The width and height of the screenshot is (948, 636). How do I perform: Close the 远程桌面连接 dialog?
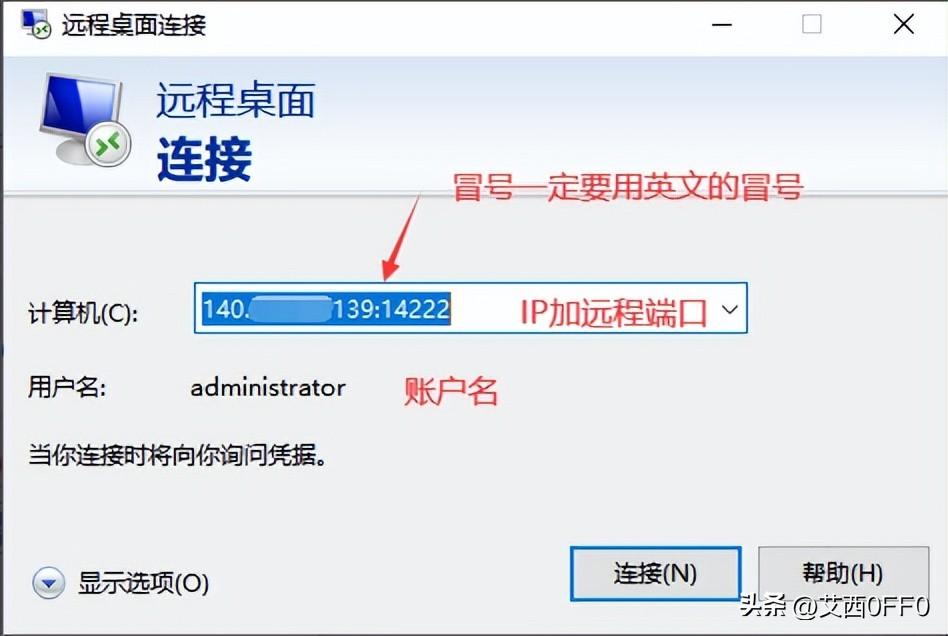coord(904,24)
